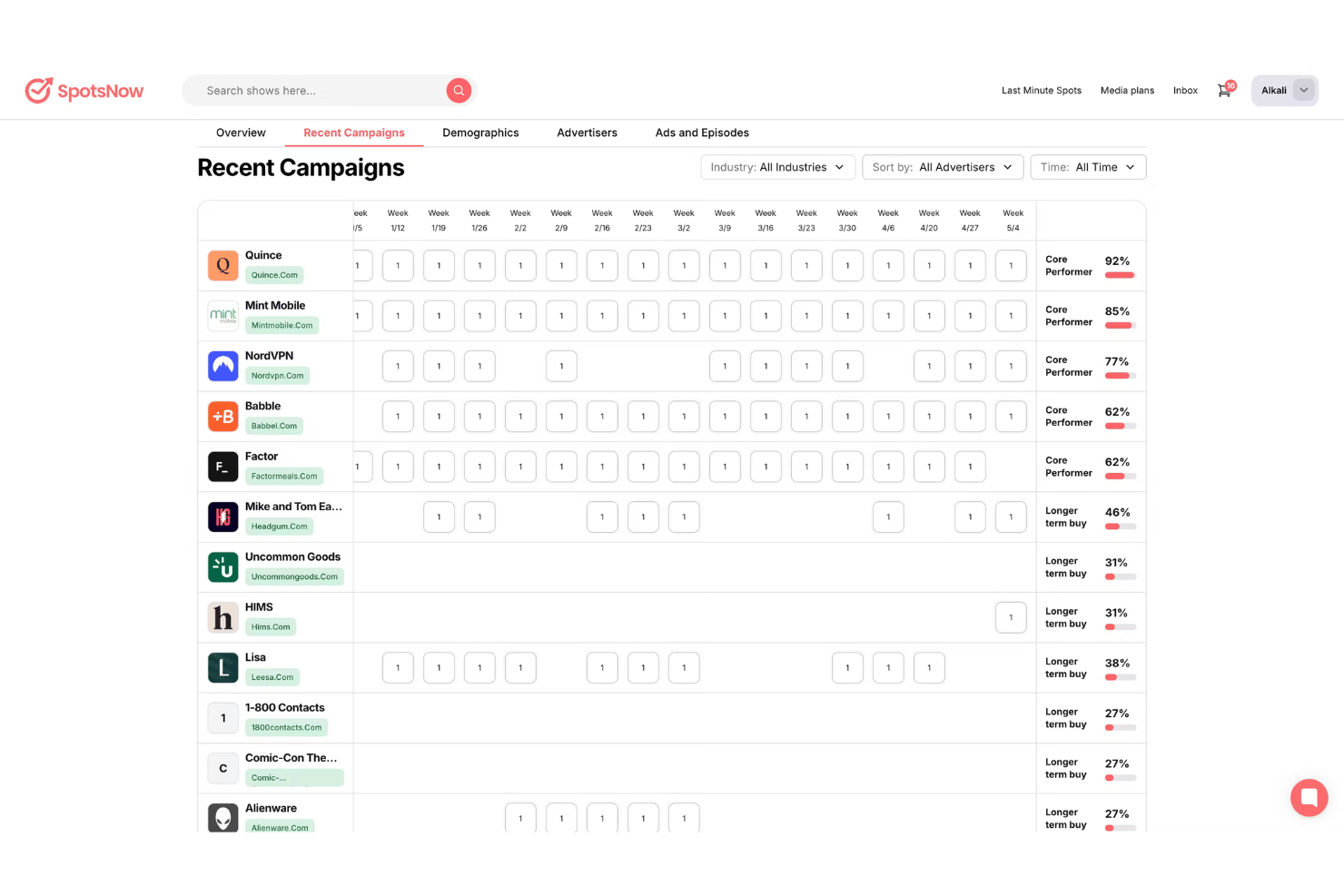The height and width of the screenshot is (896, 1344).
Task: Click the Lisa advertiser logo
Action: click(x=223, y=667)
